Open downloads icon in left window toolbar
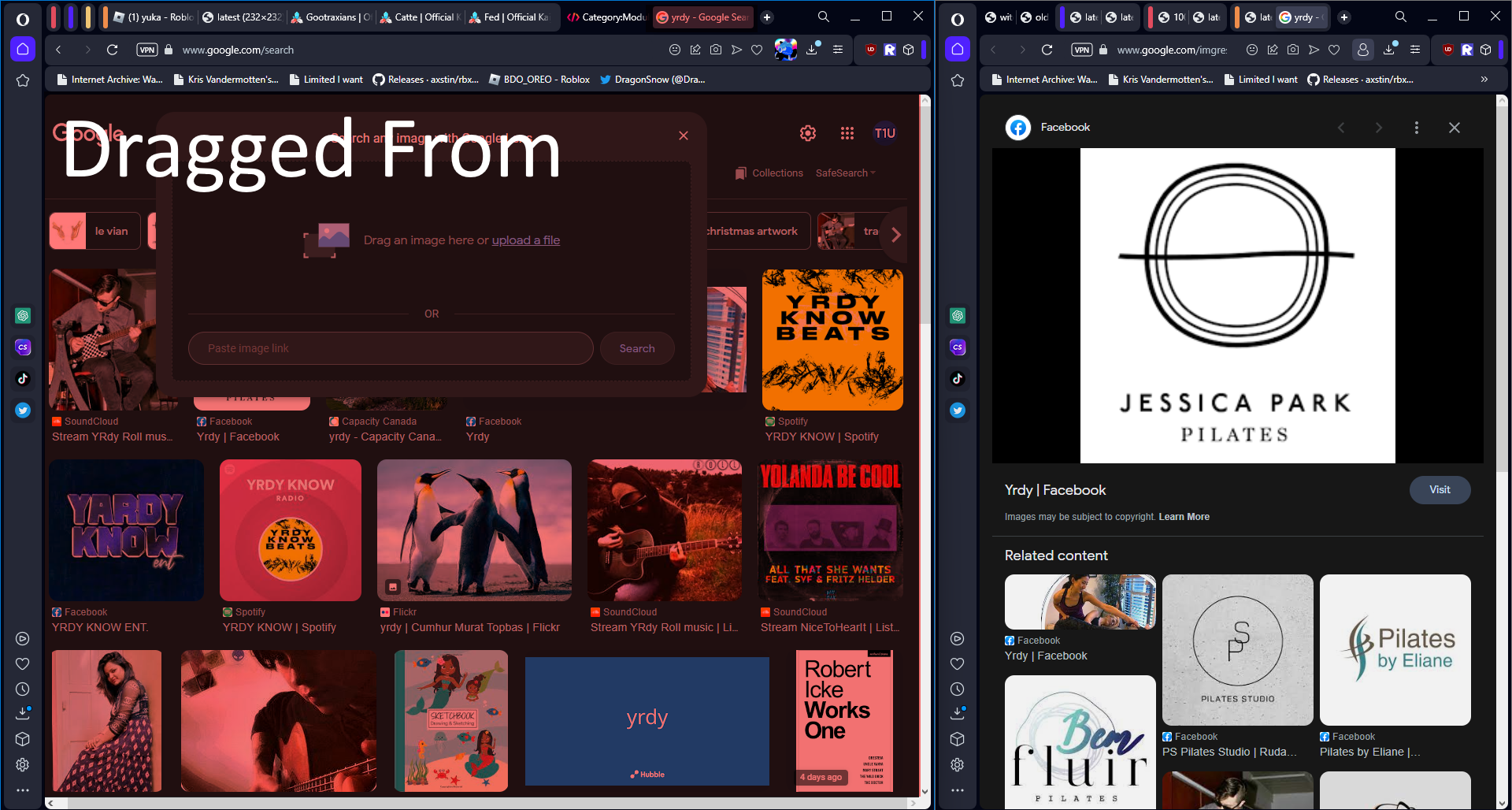1512x810 pixels. tap(813, 50)
